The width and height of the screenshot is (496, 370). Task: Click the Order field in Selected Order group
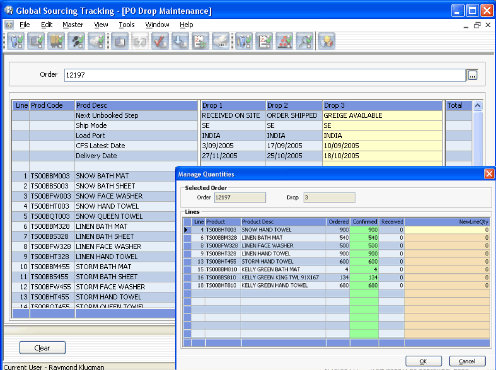coord(240,197)
